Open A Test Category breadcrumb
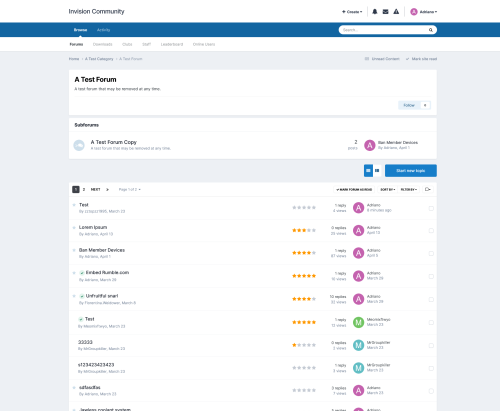Image resolution: width=500 pixels, height=411 pixels. click(99, 59)
